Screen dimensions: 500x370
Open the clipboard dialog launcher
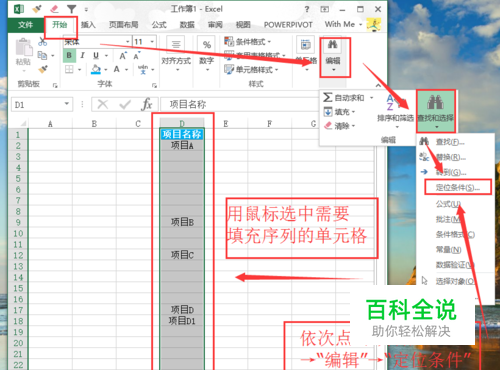(x=55, y=86)
